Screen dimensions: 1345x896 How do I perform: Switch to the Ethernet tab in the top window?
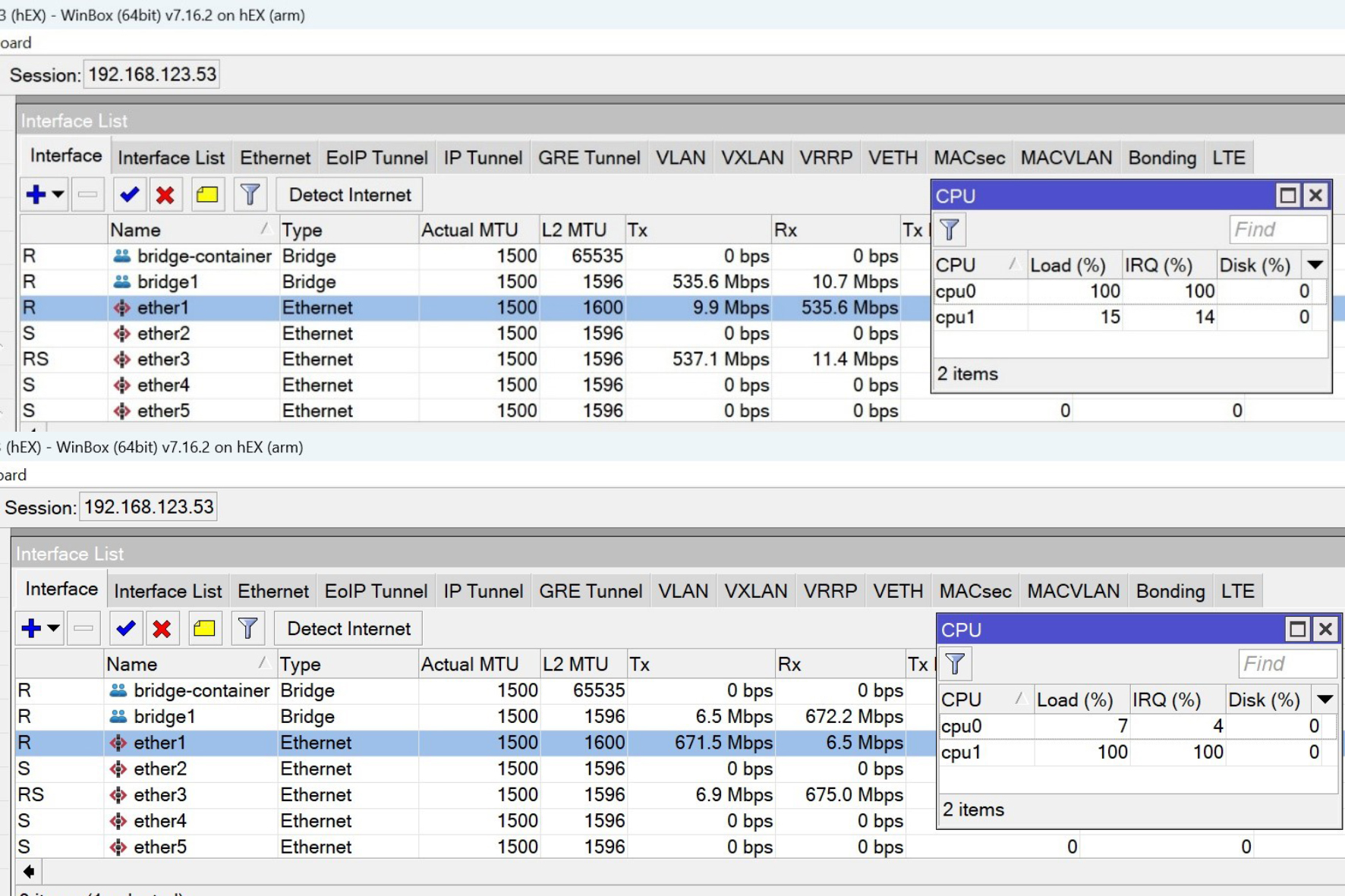click(x=275, y=158)
